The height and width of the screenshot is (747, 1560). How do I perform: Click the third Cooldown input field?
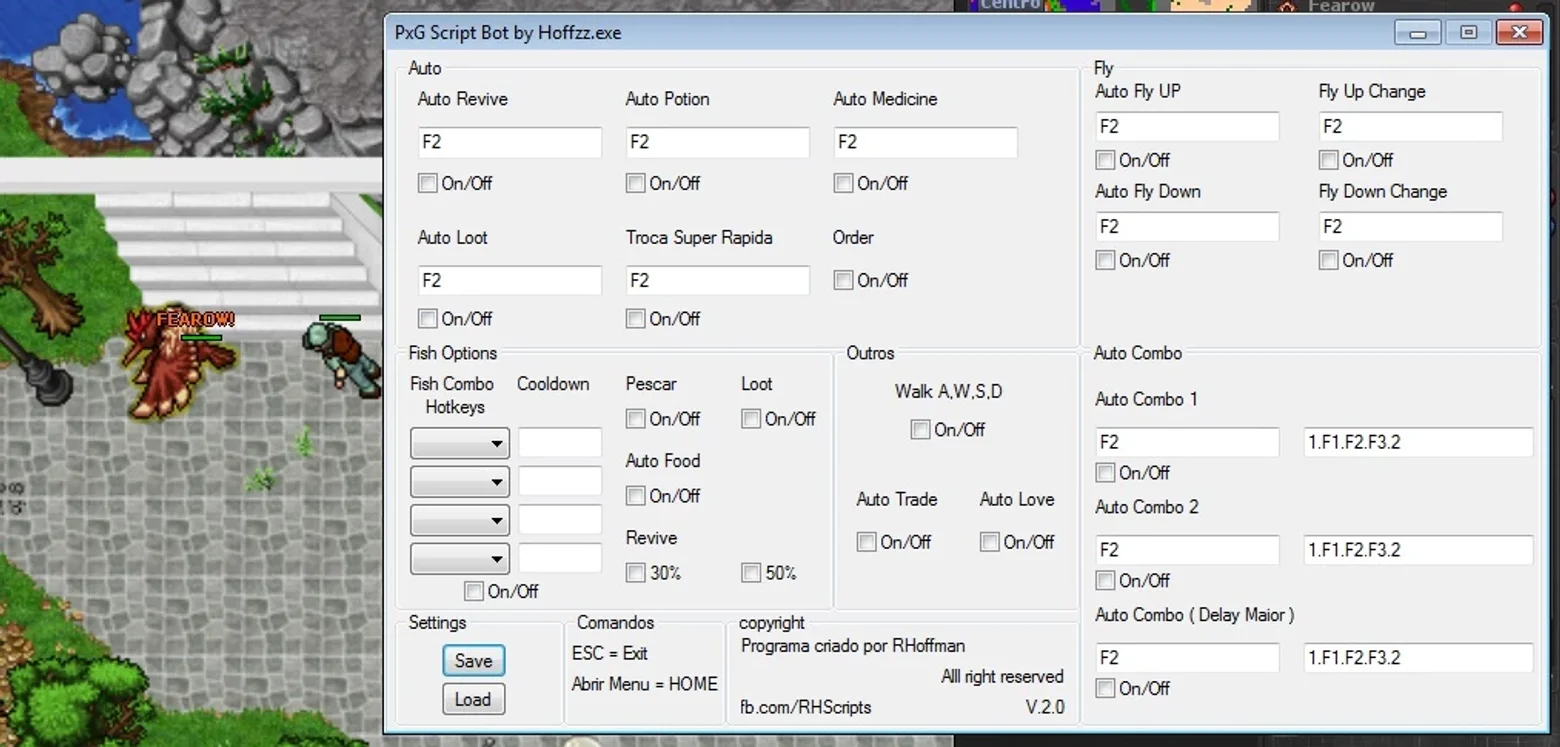coord(560,520)
